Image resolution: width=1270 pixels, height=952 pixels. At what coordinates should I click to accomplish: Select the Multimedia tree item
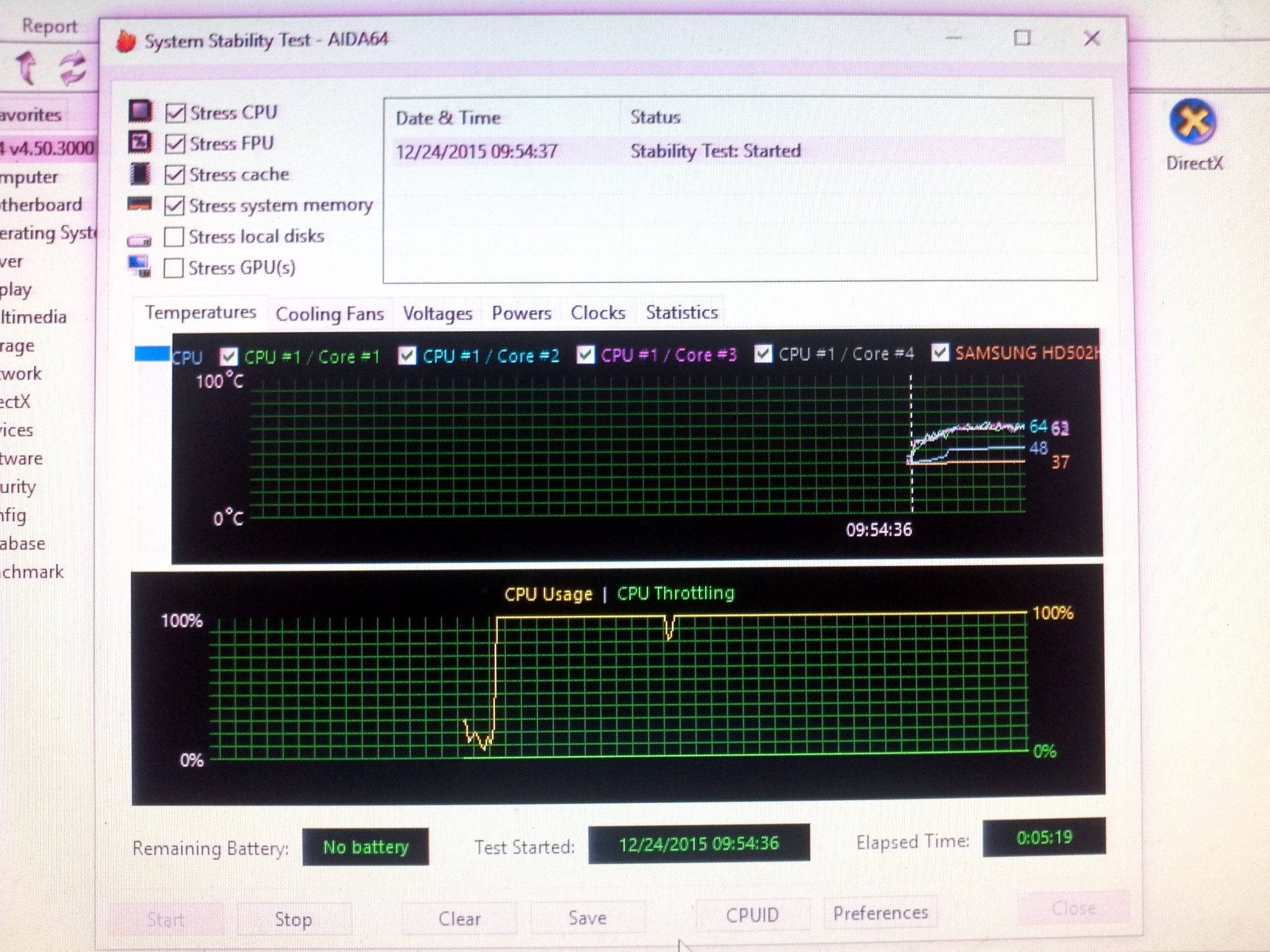33,317
